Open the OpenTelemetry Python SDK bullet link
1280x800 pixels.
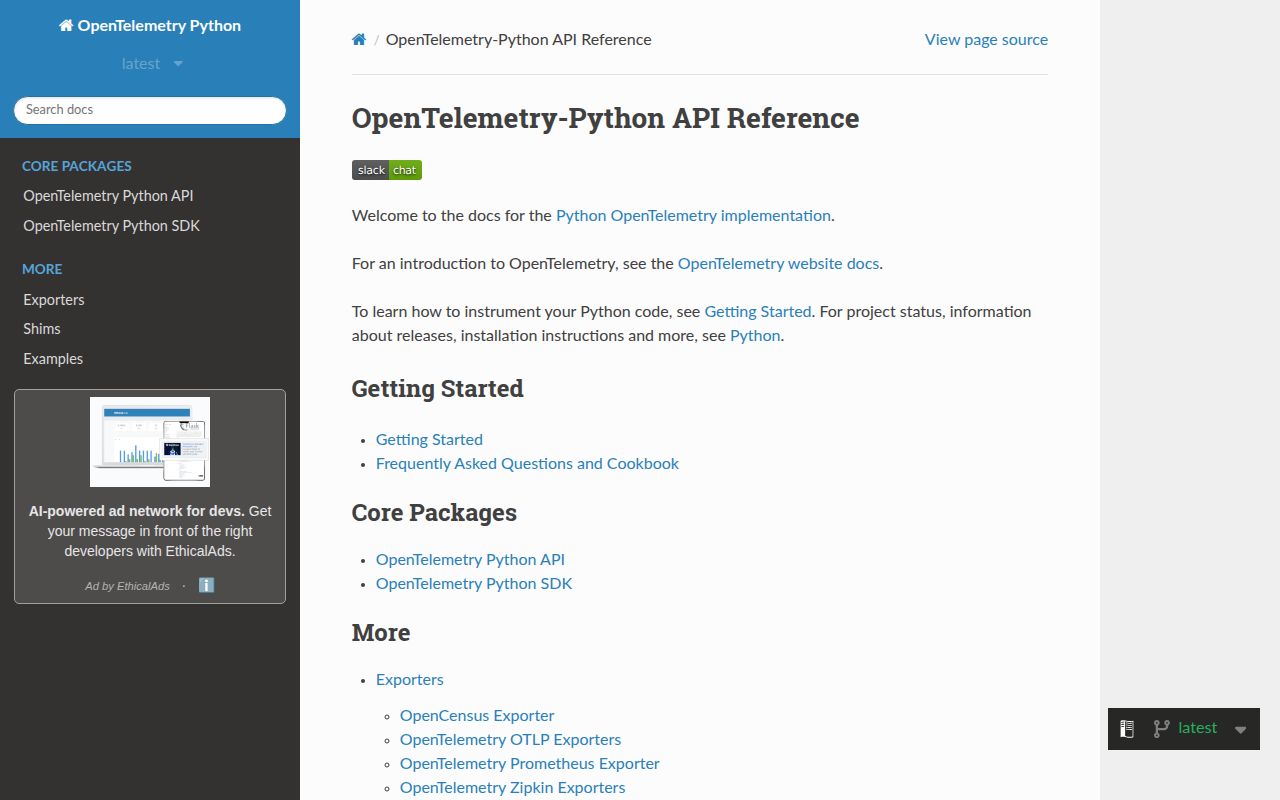tap(474, 584)
